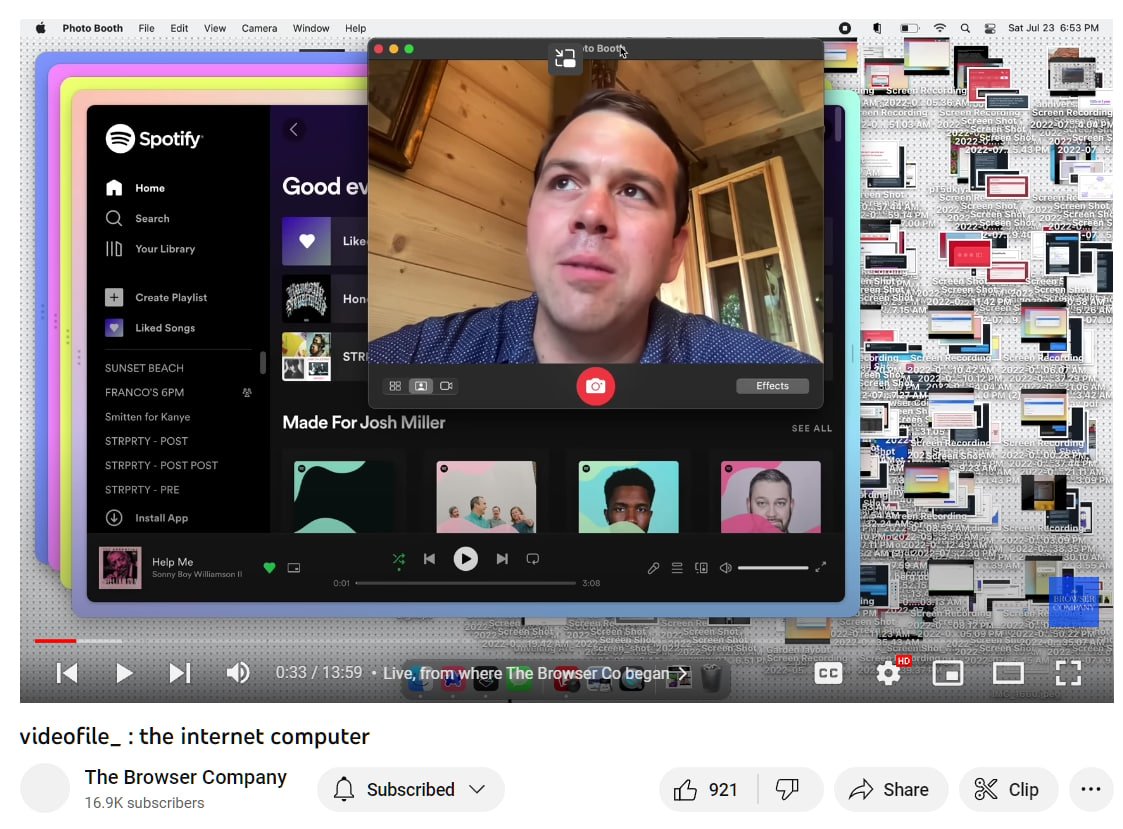The image size is (1123, 829).
Task: Open the Photo Booth Effects button
Action: (x=772, y=386)
